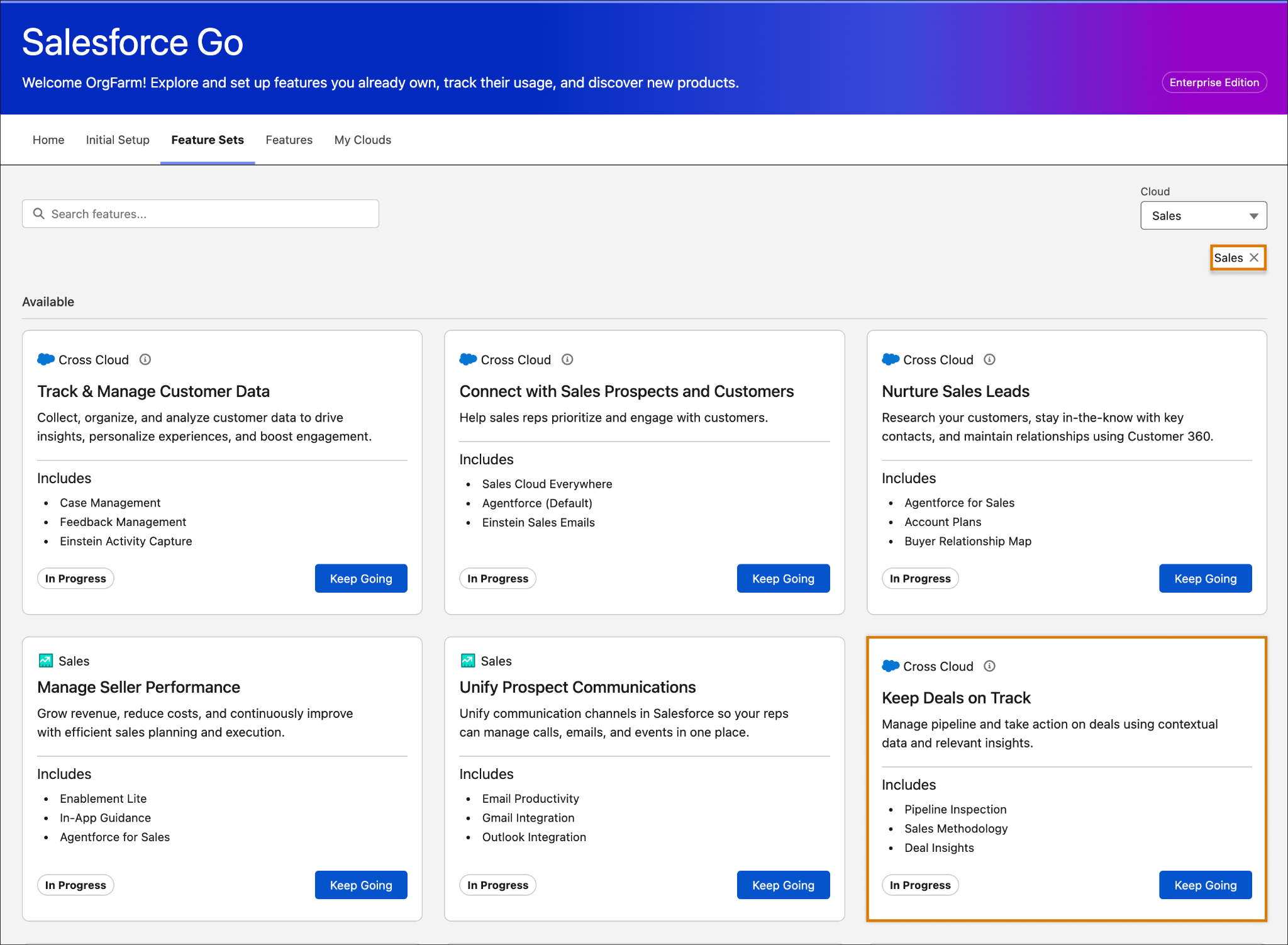The width and height of the screenshot is (1288, 945).
Task: Click the Deal Insights list item
Action: [939, 847]
